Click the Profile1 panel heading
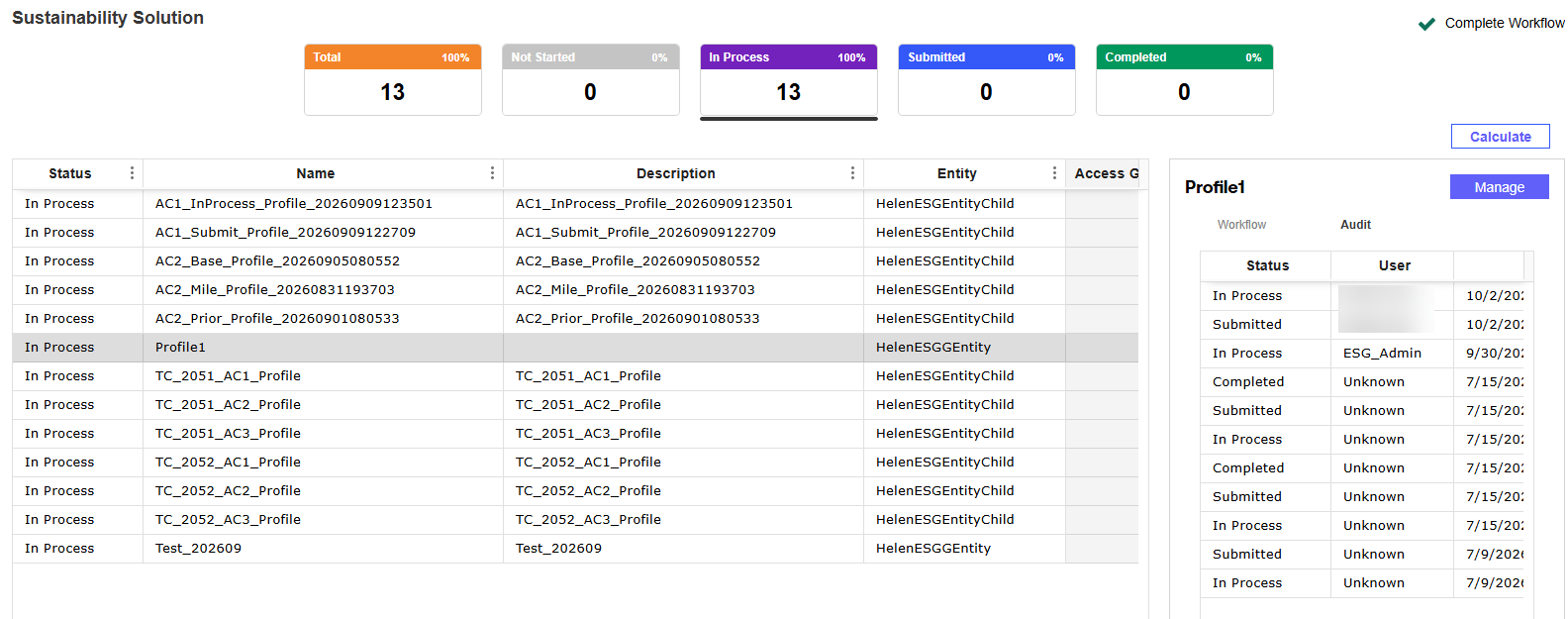The width and height of the screenshot is (1568, 619). point(1215,187)
